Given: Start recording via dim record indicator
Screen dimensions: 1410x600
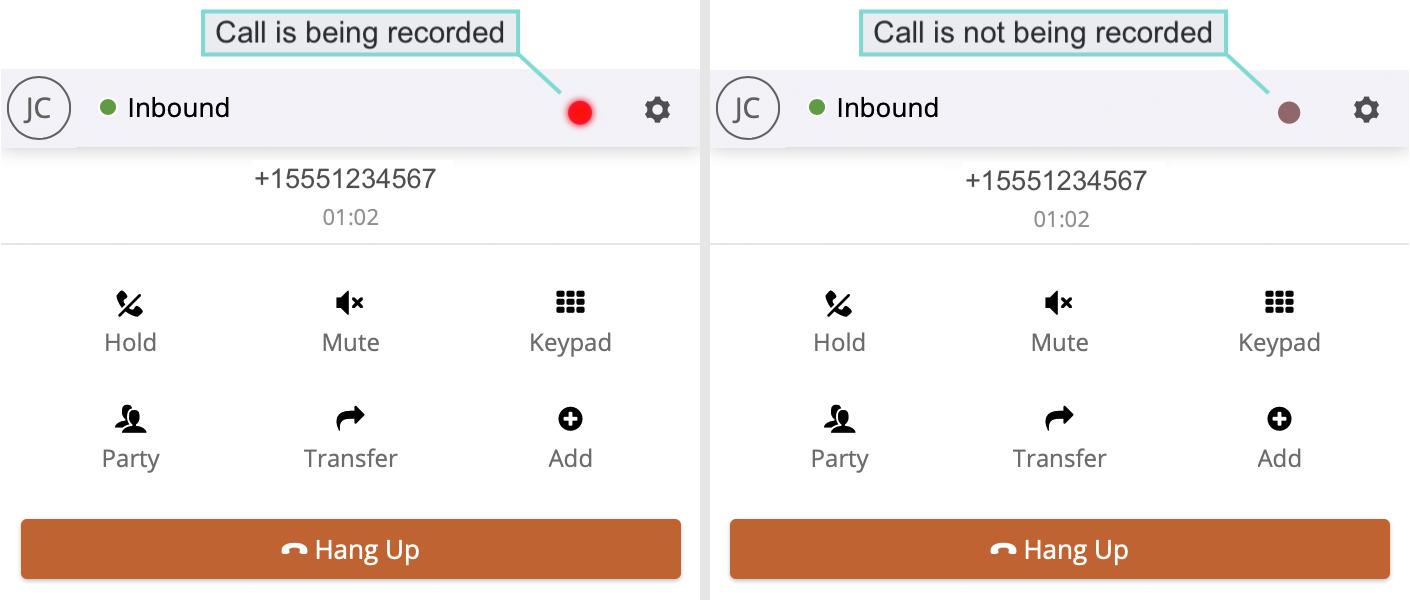Looking at the screenshot, I should (1289, 113).
